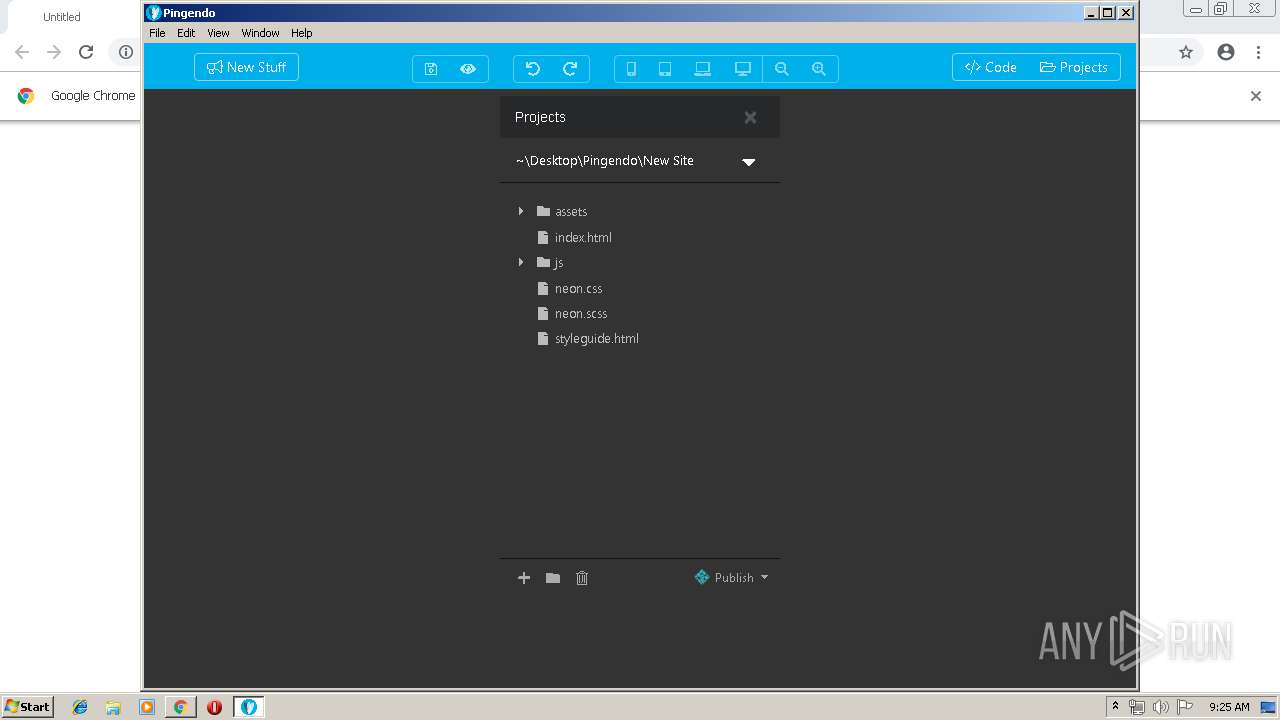
Task: Click the New Stuff button
Action: pyautogui.click(x=246, y=67)
